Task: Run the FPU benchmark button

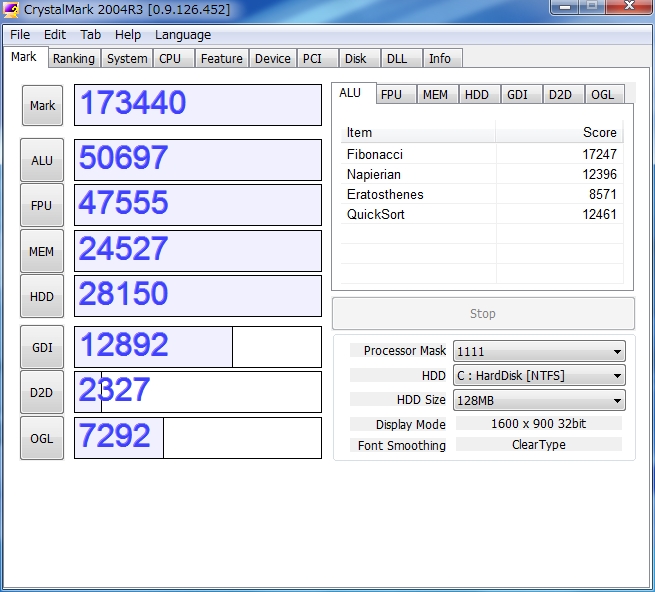Action: point(42,205)
